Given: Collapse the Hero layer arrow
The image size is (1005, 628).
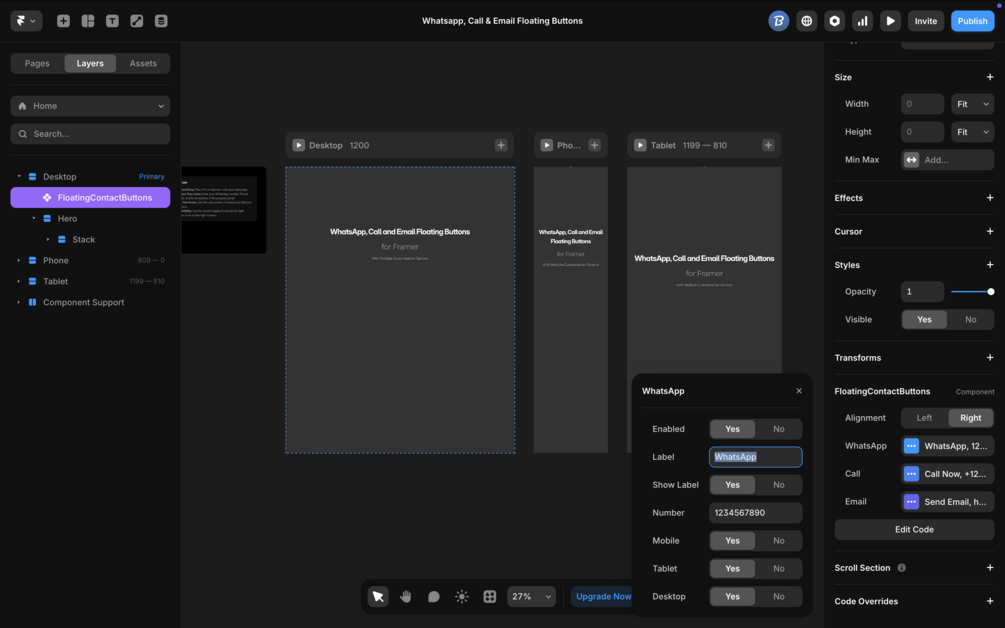Looking at the screenshot, I should pos(33,219).
